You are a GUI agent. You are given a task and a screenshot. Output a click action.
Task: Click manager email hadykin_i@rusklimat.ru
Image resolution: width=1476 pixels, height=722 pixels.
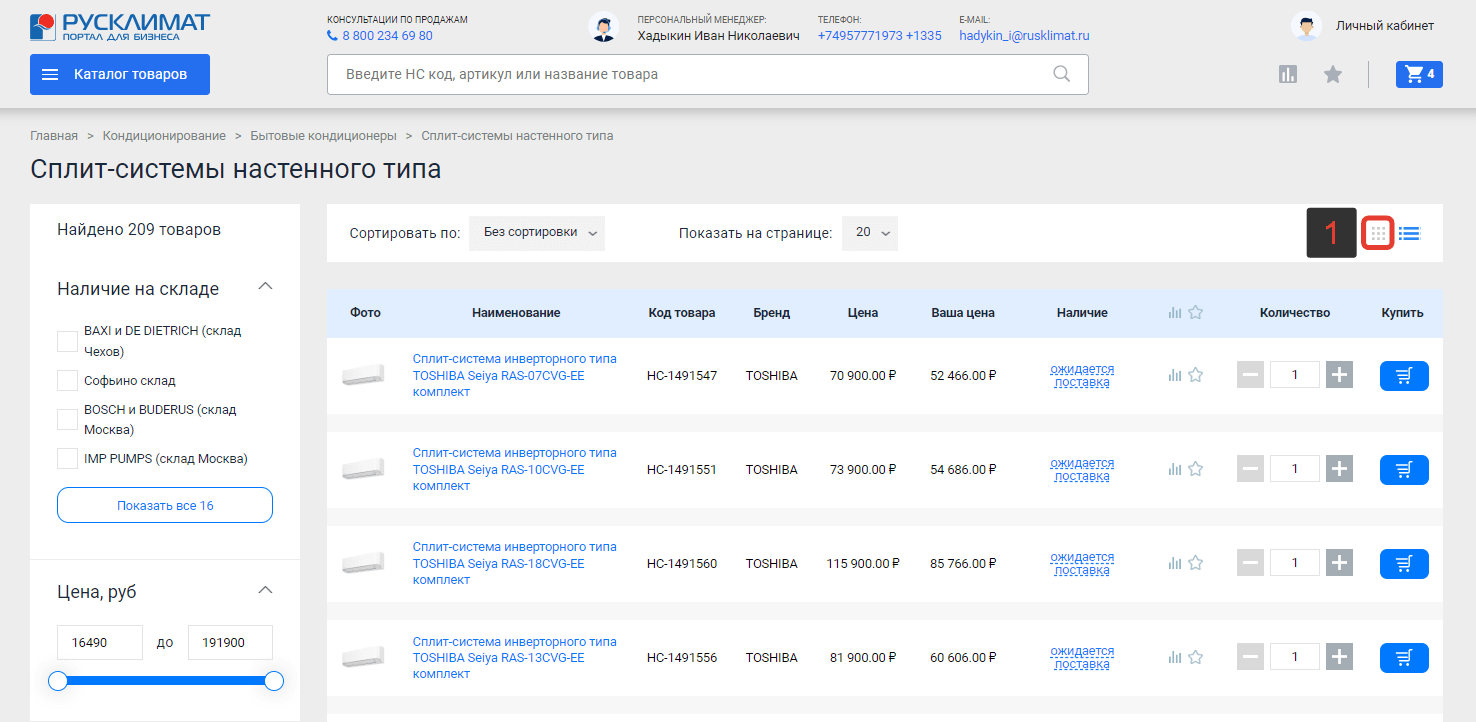1024,36
